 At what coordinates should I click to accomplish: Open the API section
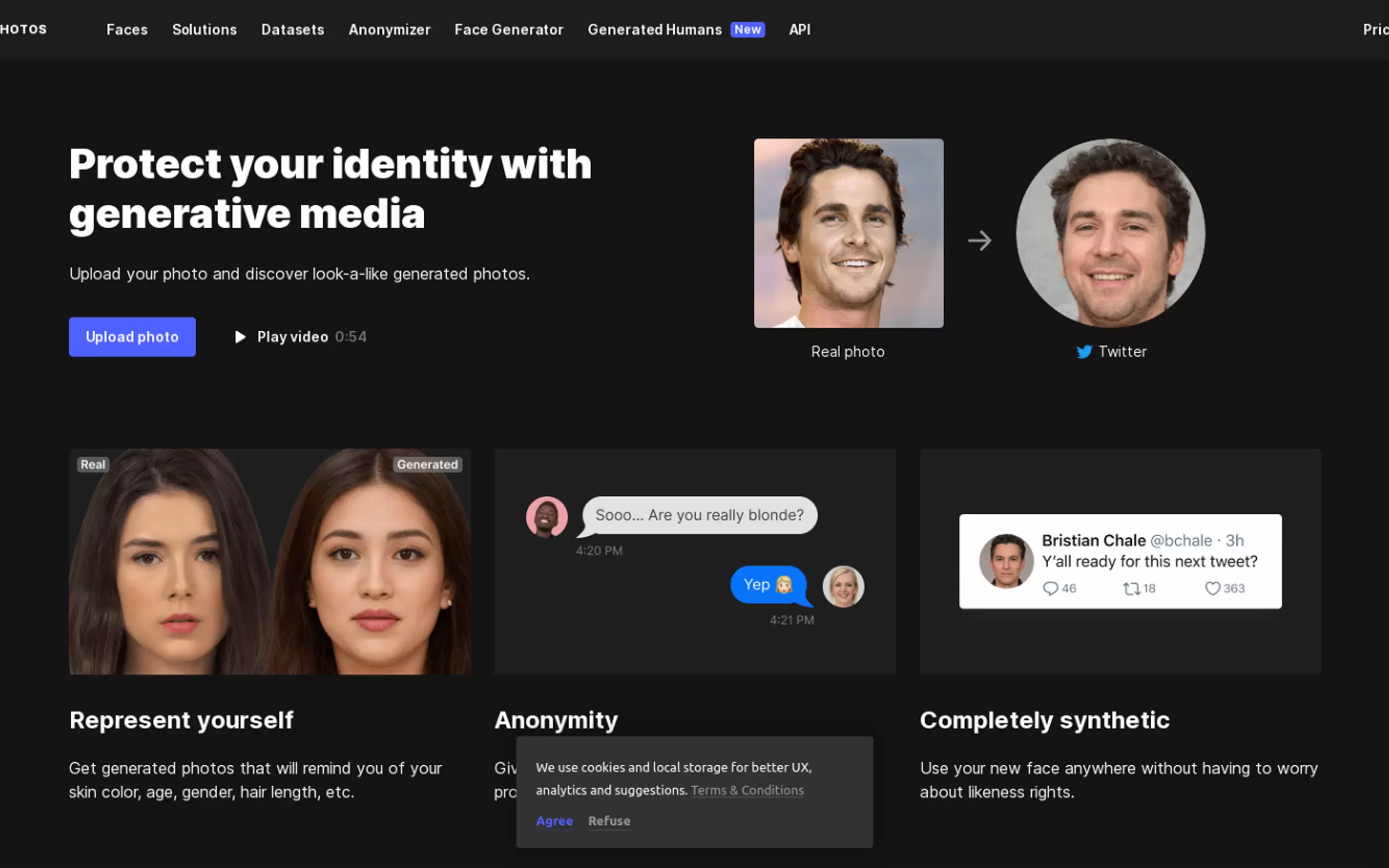[799, 30]
